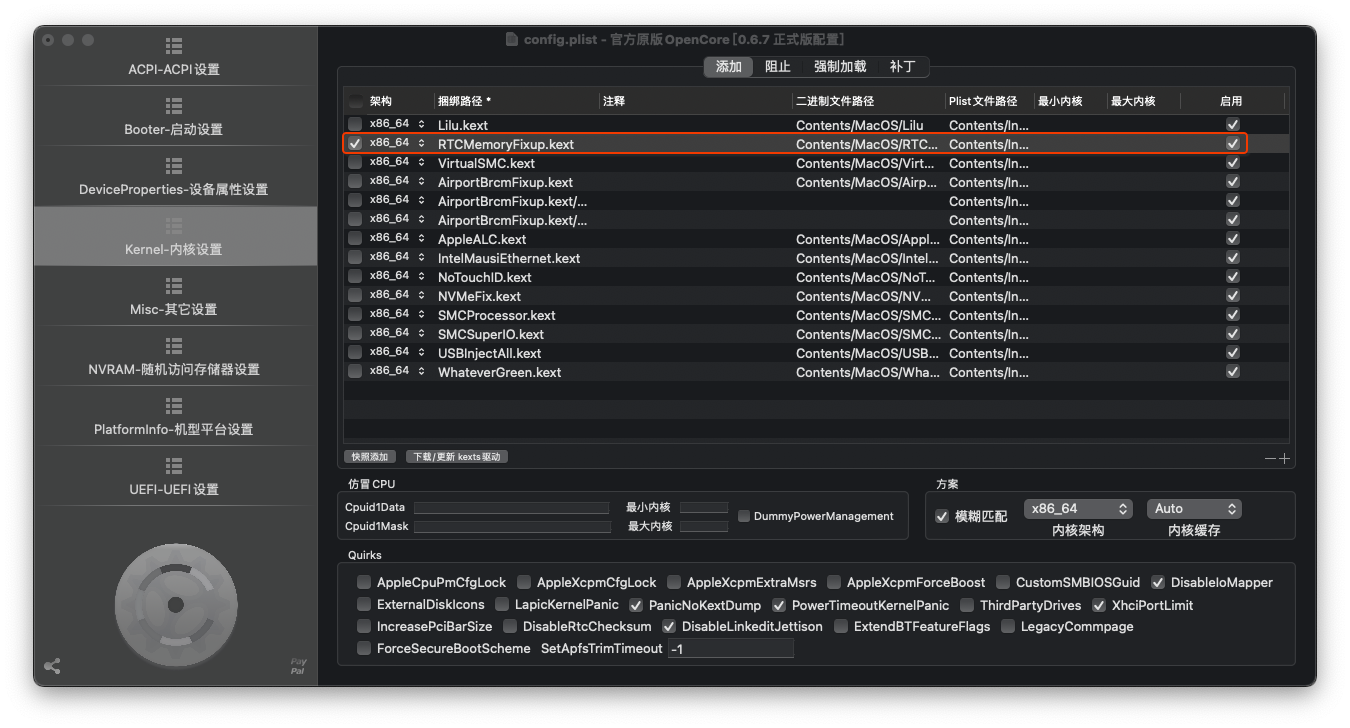Open architecture stepper for NVMeFix.kext row

click(x=421, y=296)
